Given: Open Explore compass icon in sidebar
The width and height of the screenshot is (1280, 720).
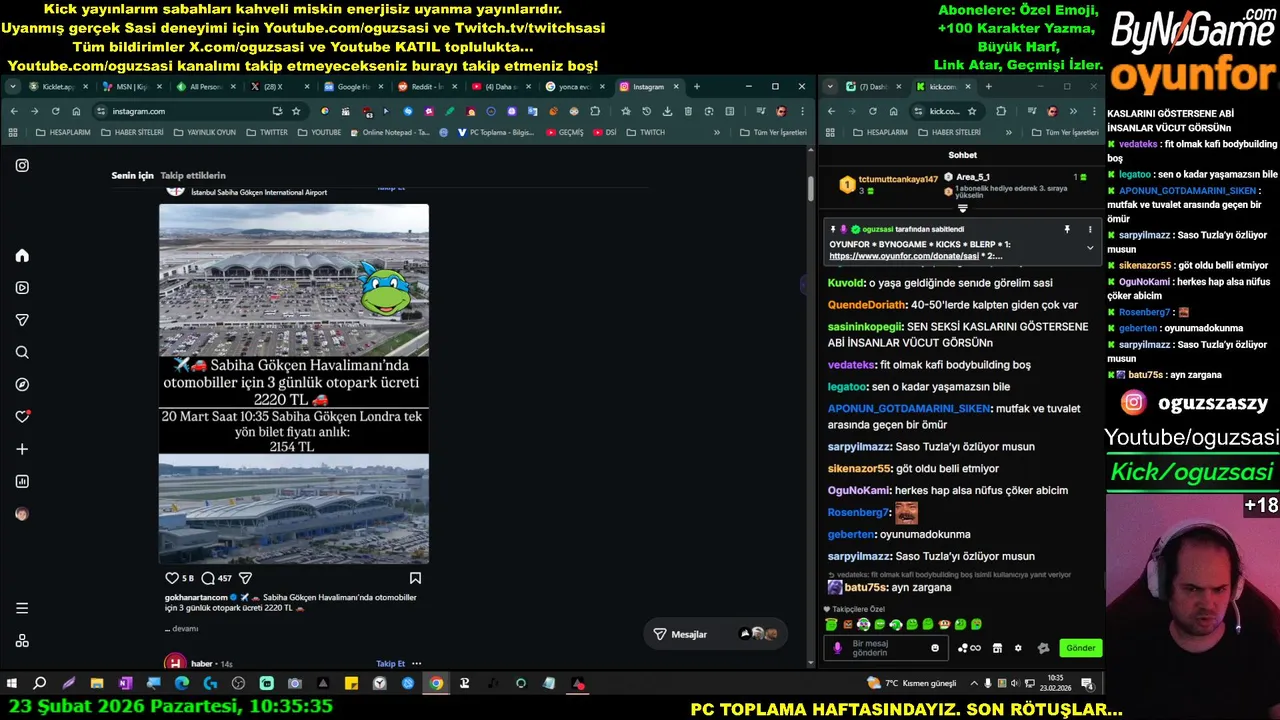Looking at the screenshot, I should [x=22, y=384].
